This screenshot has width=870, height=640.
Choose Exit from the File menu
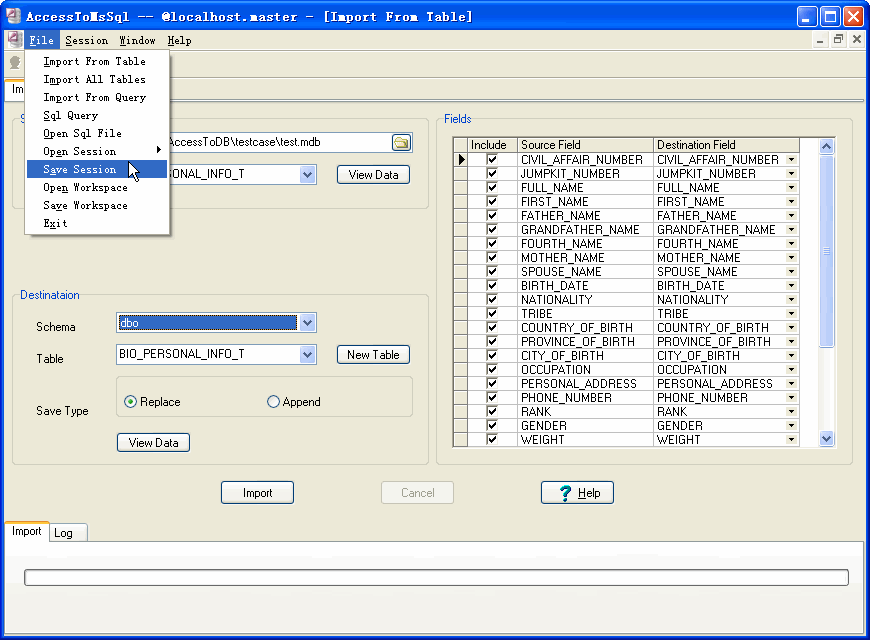[97, 223]
